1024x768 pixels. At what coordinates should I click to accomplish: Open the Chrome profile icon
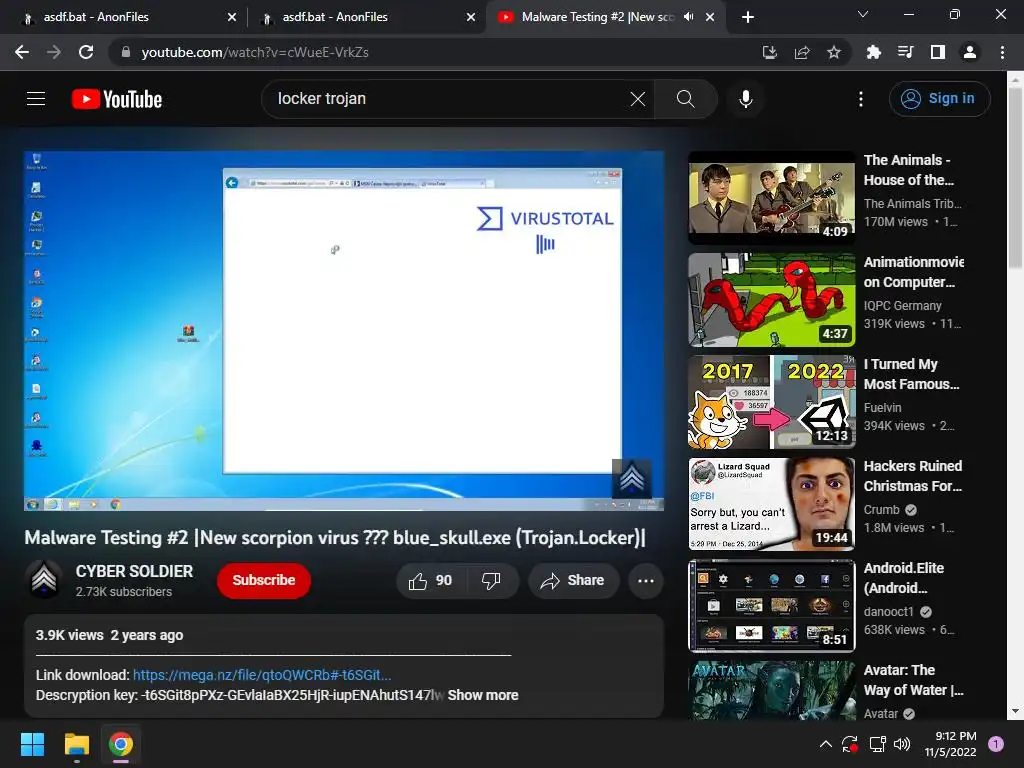tap(970, 52)
